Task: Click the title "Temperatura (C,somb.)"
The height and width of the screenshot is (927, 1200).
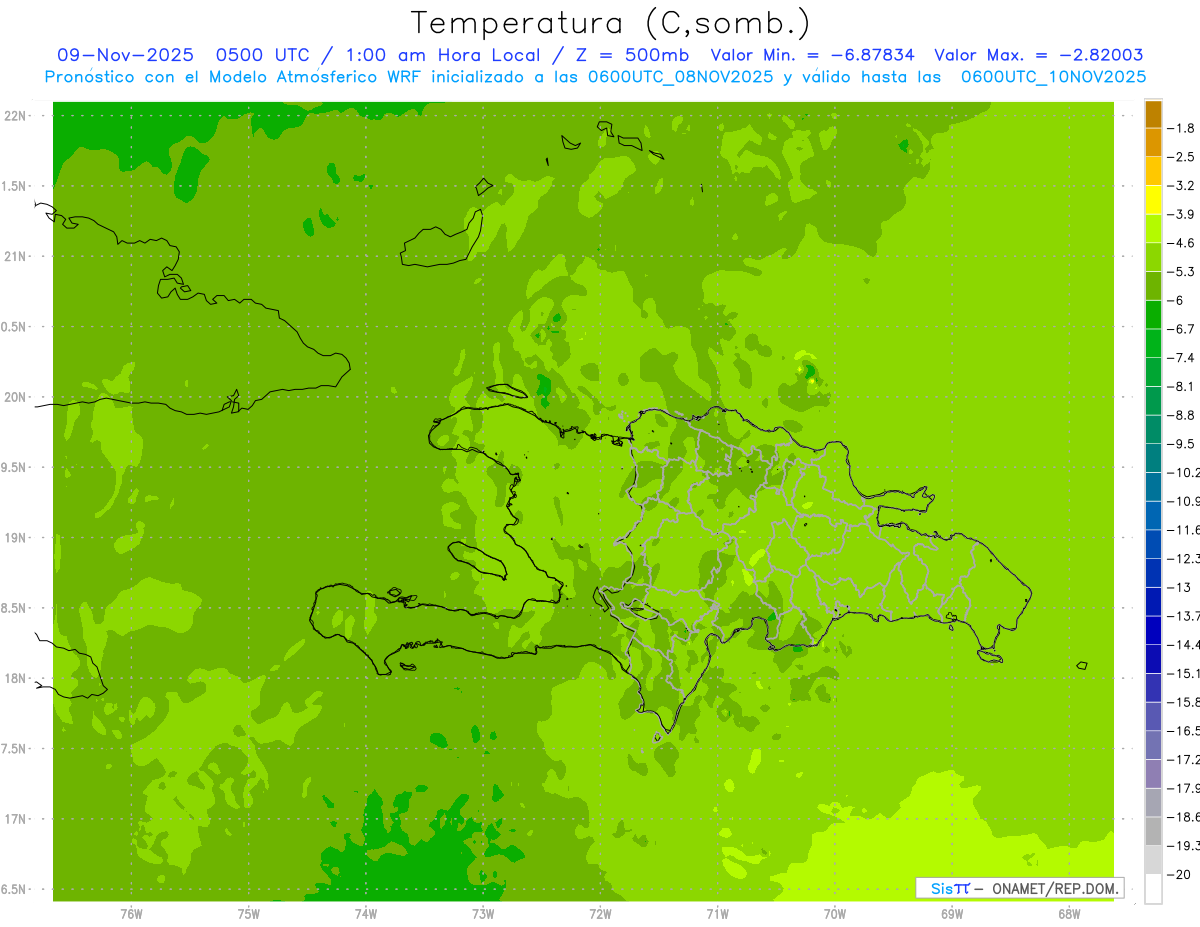Action: click(610, 23)
